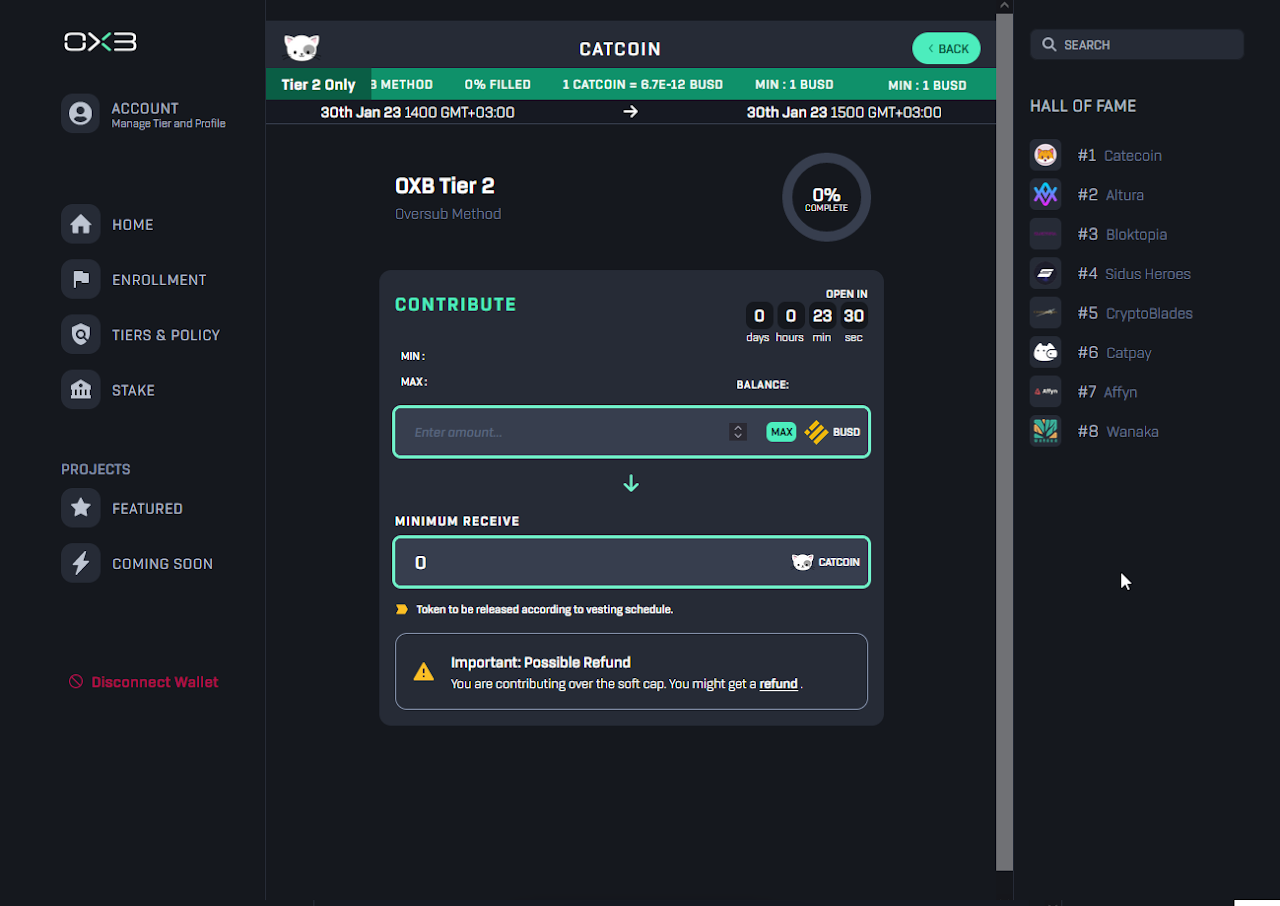Click the page vertical scrollbar
This screenshot has width=1280, height=906.
tap(1005, 440)
